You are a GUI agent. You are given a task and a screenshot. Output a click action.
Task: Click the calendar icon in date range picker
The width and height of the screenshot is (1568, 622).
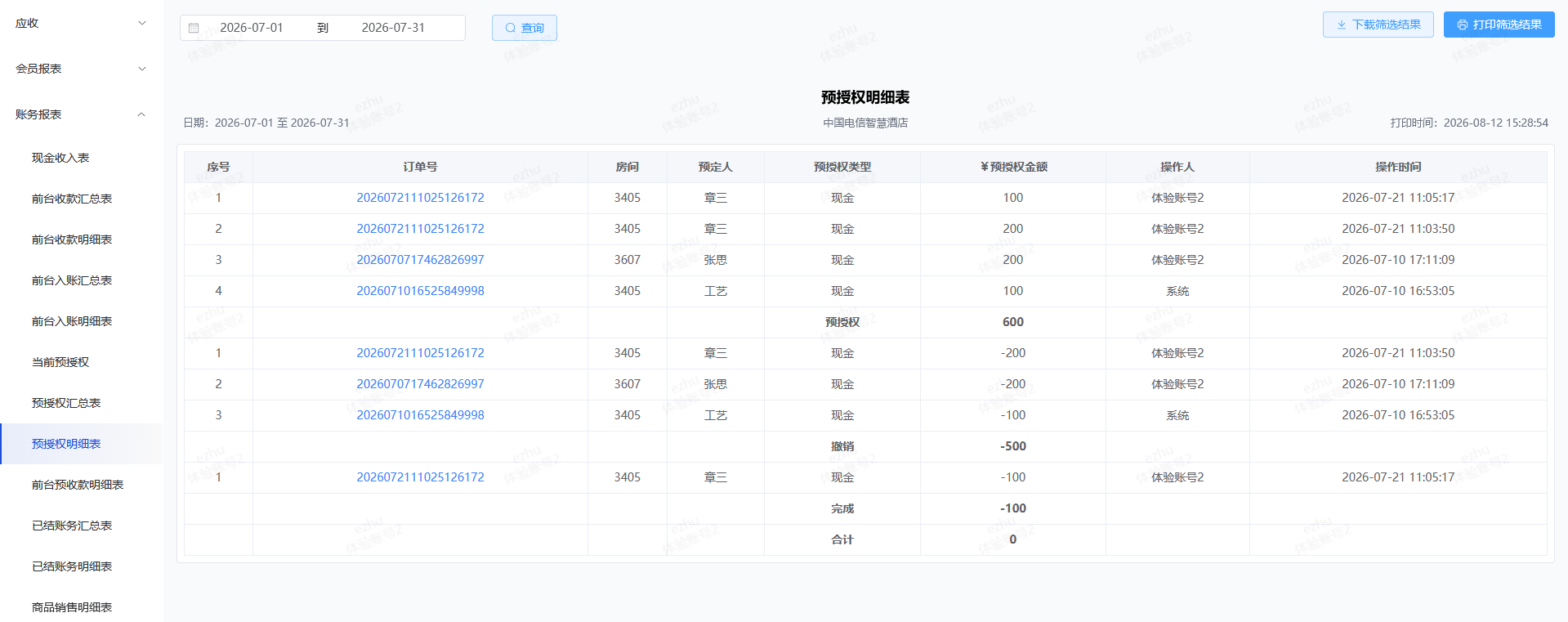(194, 28)
